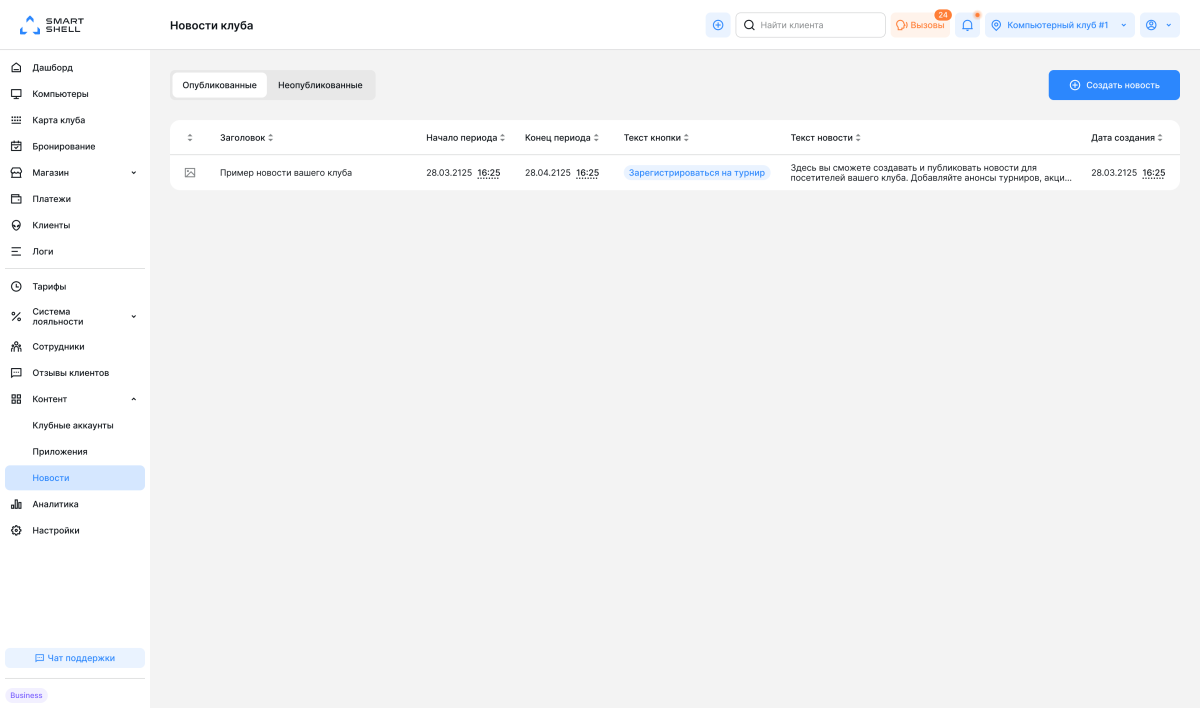Viewport: 1200px width, 708px height.
Task: Click the plus icon beside search field
Action: tap(717, 25)
